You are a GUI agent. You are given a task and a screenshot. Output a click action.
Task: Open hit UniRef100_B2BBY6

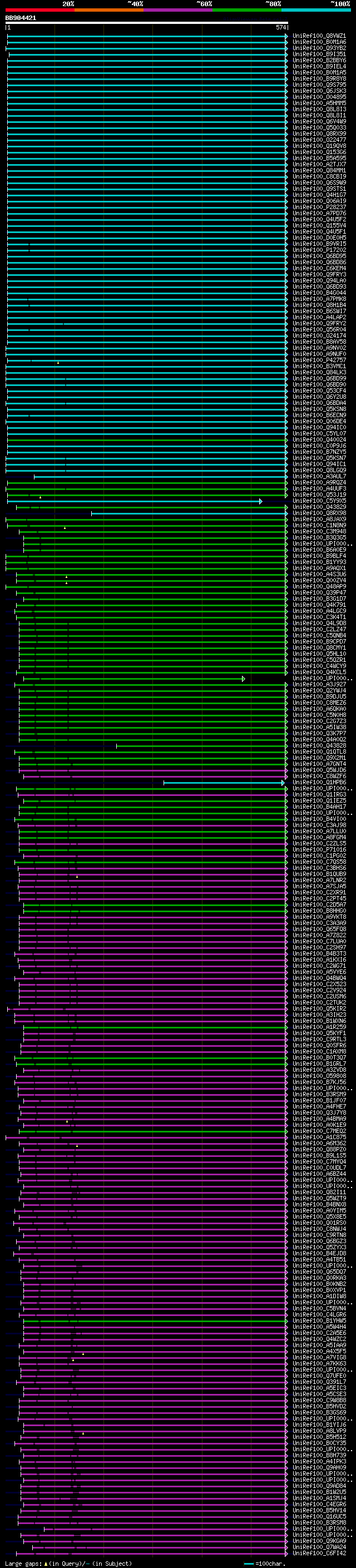click(x=319, y=60)
